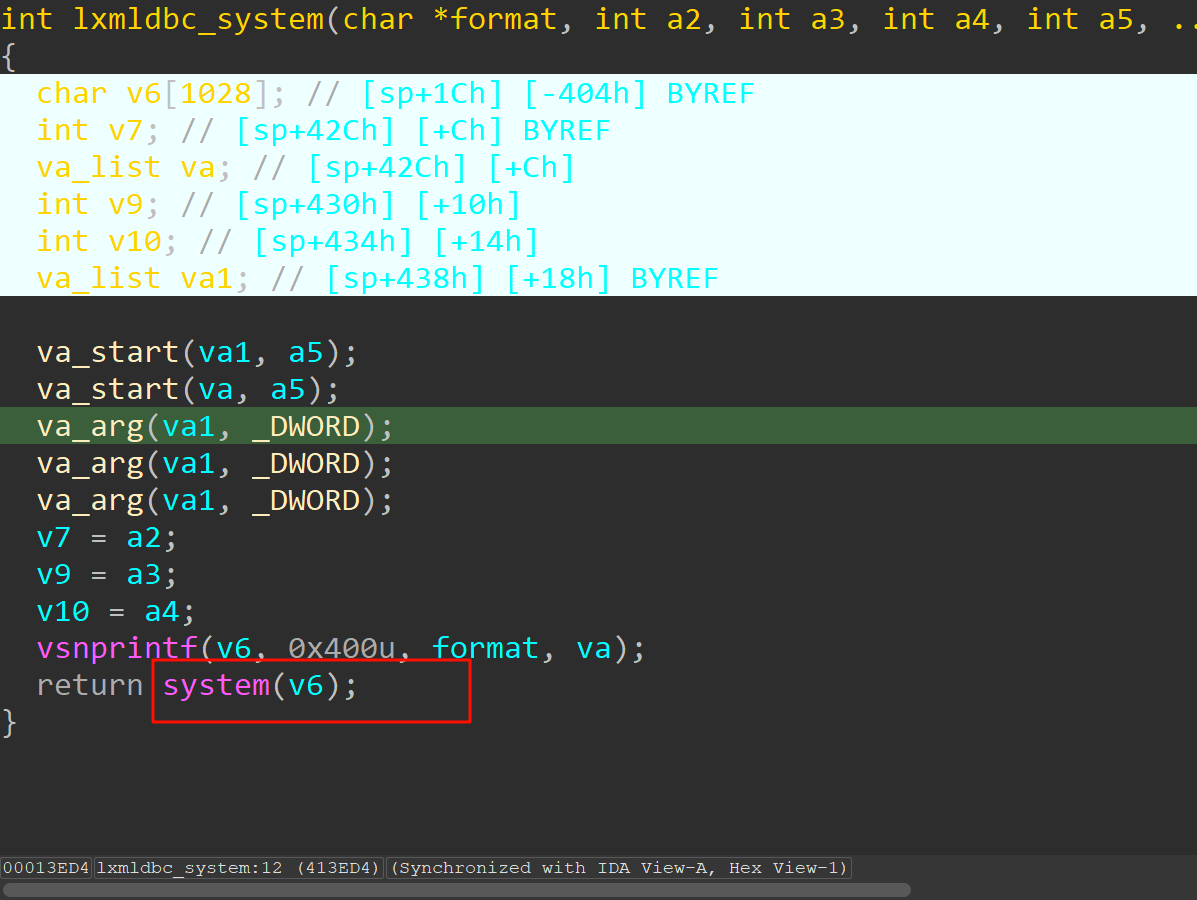Click the [sp+1Ch] stack offset comment
The image size is (1197, 900).
[x=432, y=93]
